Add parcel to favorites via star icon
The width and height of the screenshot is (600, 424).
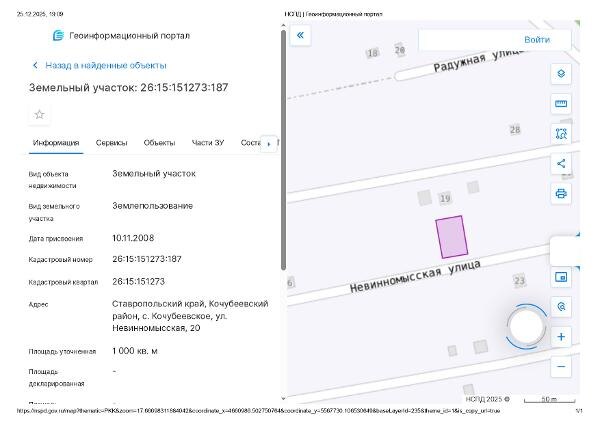[x=39, y=114]
